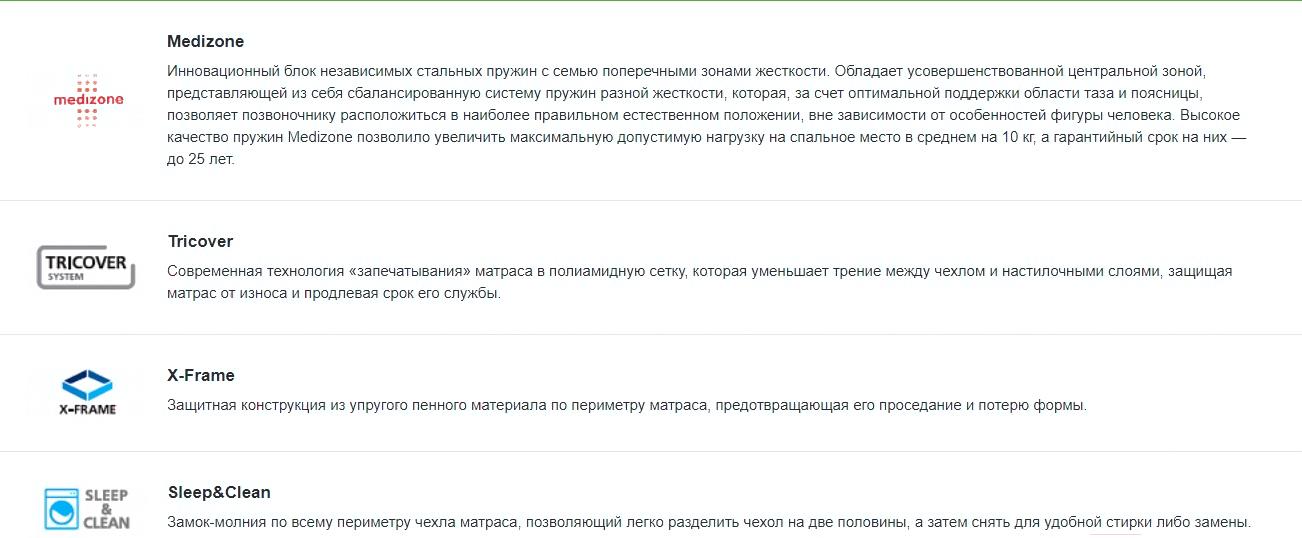The height and width of the screenshot is (538, 1302).
Task: Open the X-Frame heading
Action: click(x=201, y=375)
